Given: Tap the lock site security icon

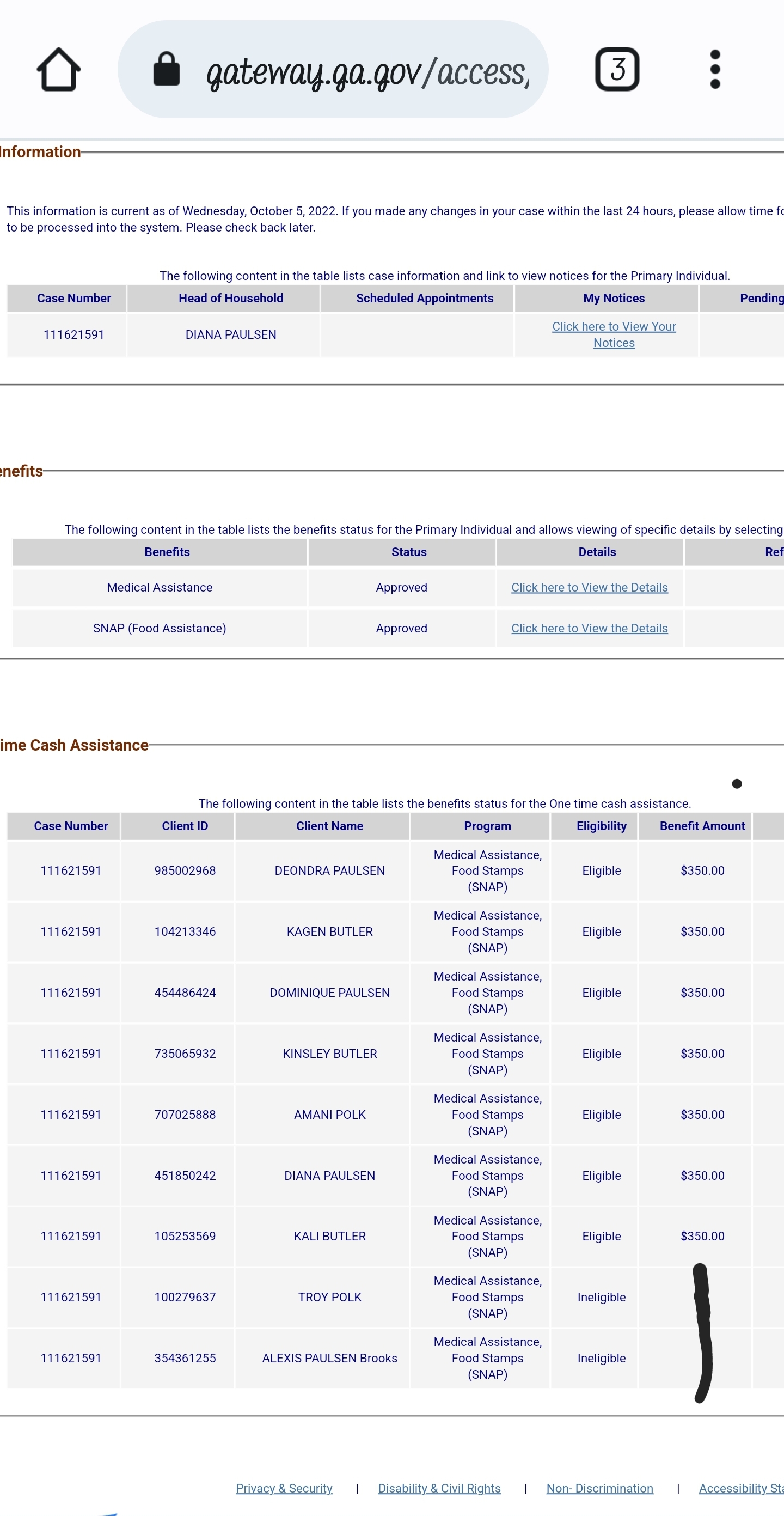Looking at the screenshot, I should point(167,69).
